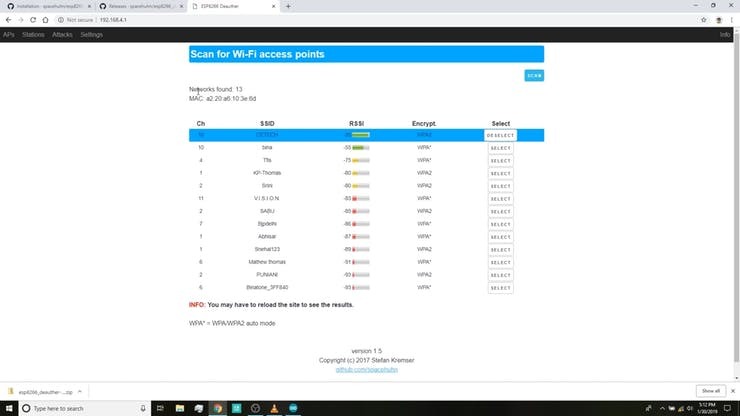Image resolution: width=740 pixels, height=416 pixels.
Task: Select the bina network
Action: [501, 148]
